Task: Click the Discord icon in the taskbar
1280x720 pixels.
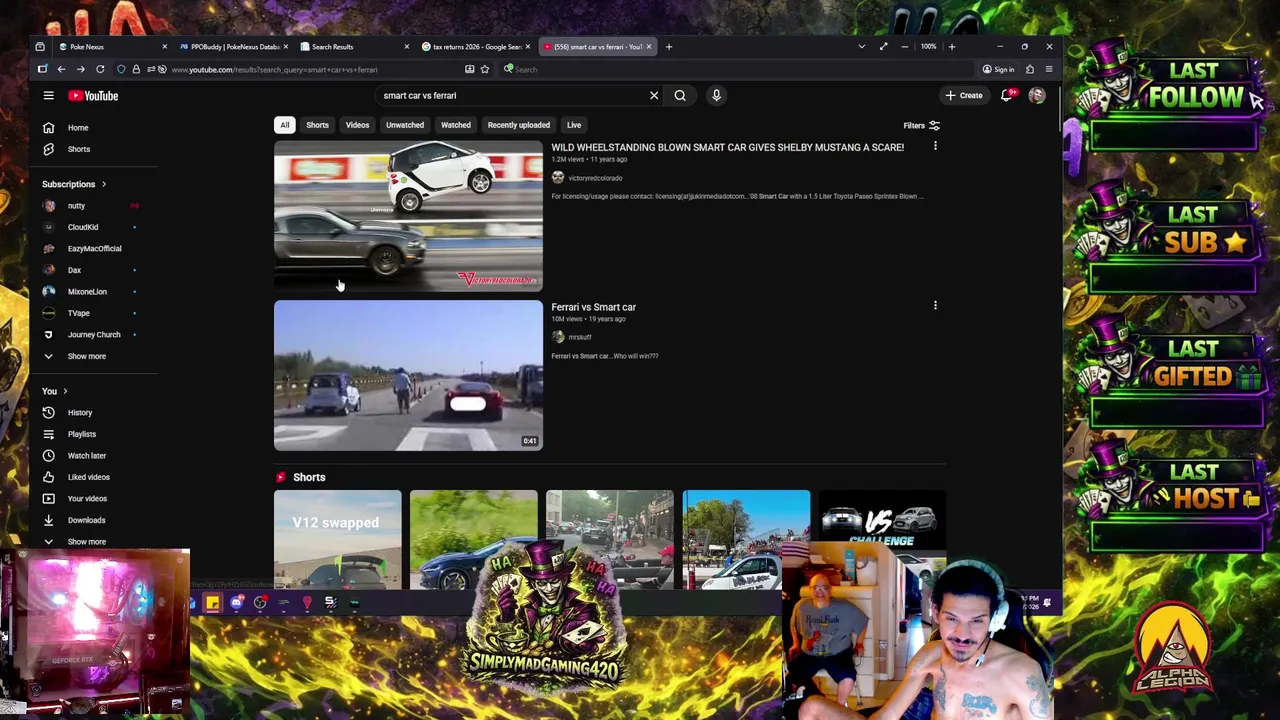Action: click(x=237, y=602)
